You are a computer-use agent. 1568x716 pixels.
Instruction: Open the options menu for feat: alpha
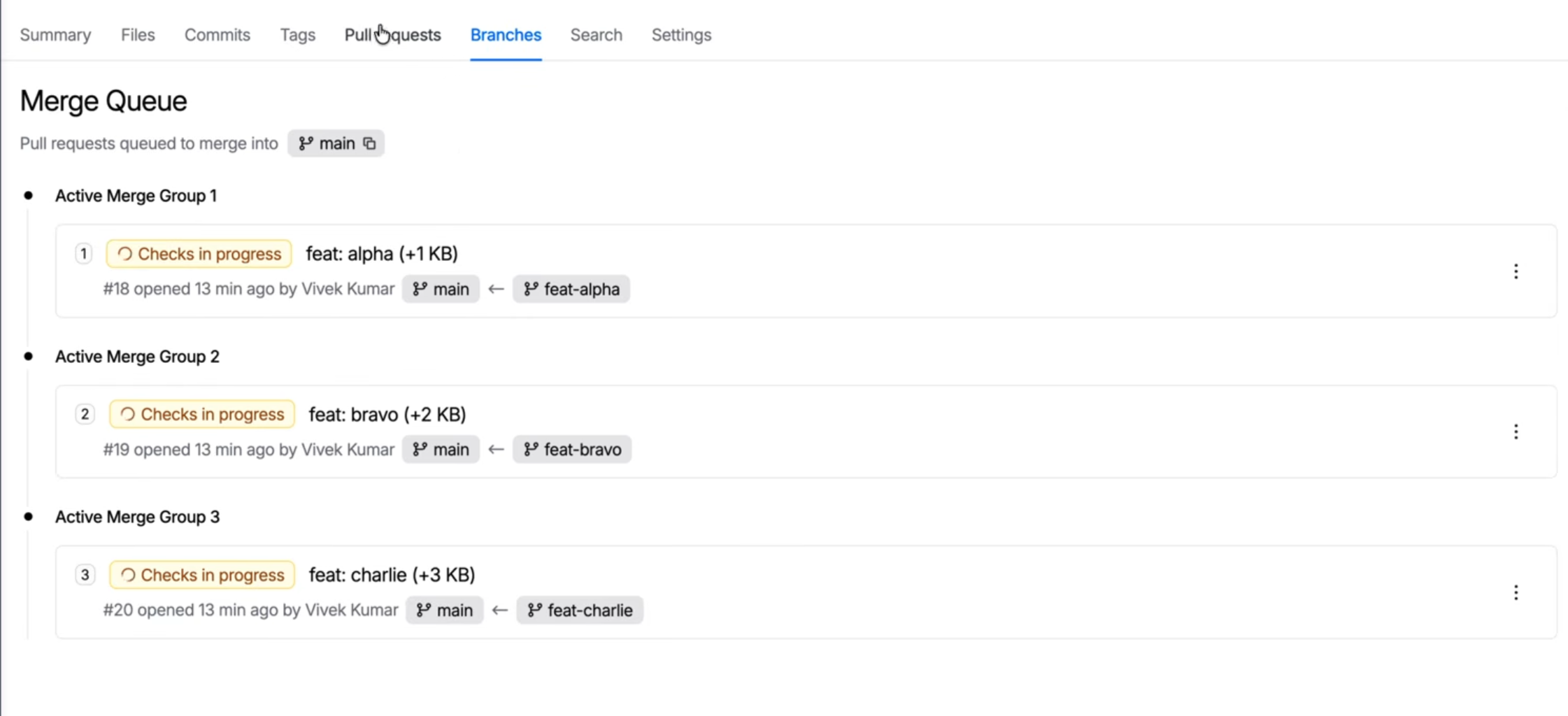[1516, 271]
